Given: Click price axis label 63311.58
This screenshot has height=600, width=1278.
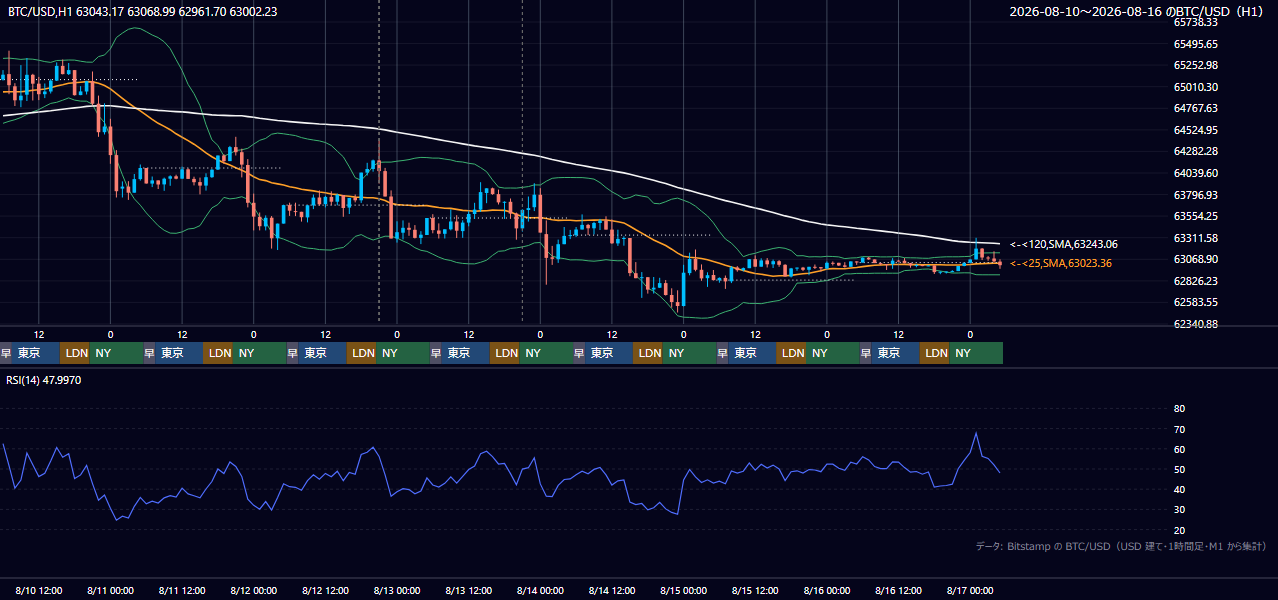Looking at the screenshot, I should (1196, 238).
